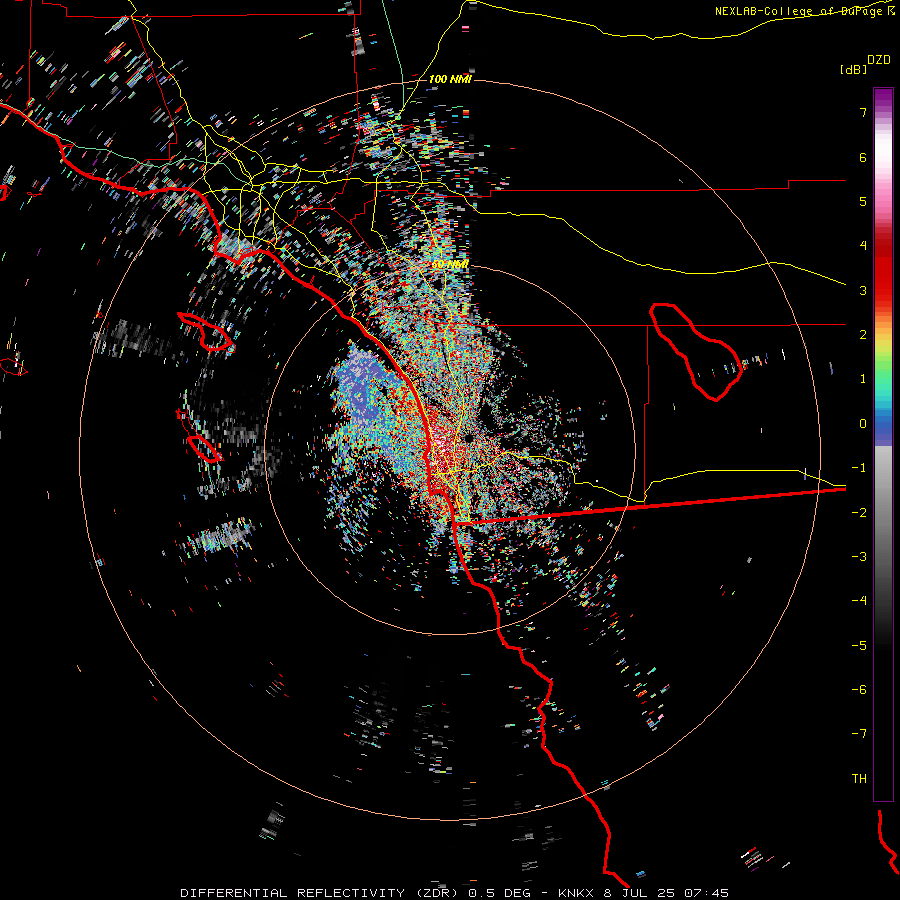This screenshot has height=900, width=900.
Task: Click the DZD legend title
Action: 879,60
